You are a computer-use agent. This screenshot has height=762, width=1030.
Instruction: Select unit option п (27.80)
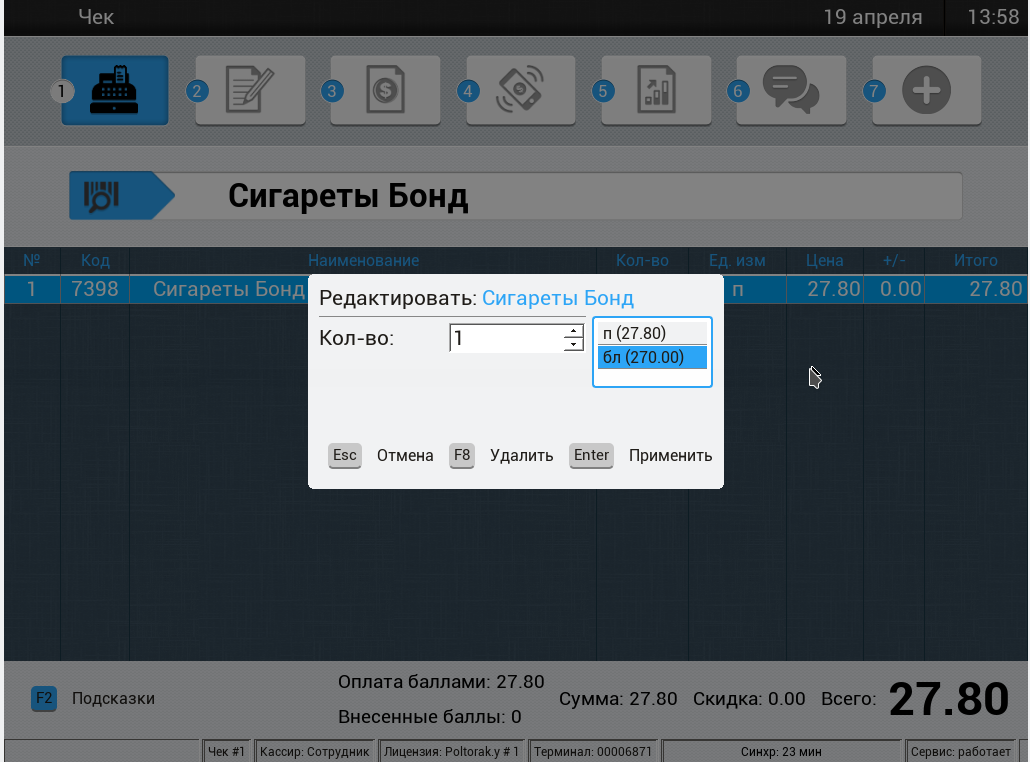pos(652,333)
